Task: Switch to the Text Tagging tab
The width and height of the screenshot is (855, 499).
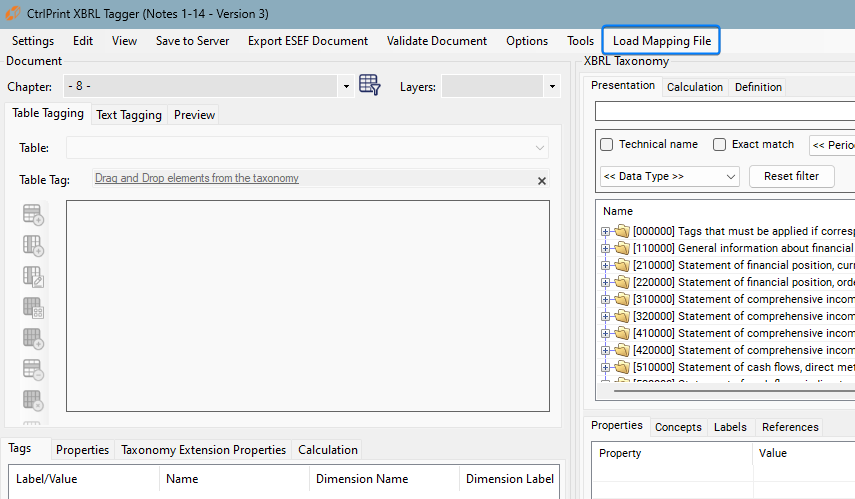Action: click(128, 115)
